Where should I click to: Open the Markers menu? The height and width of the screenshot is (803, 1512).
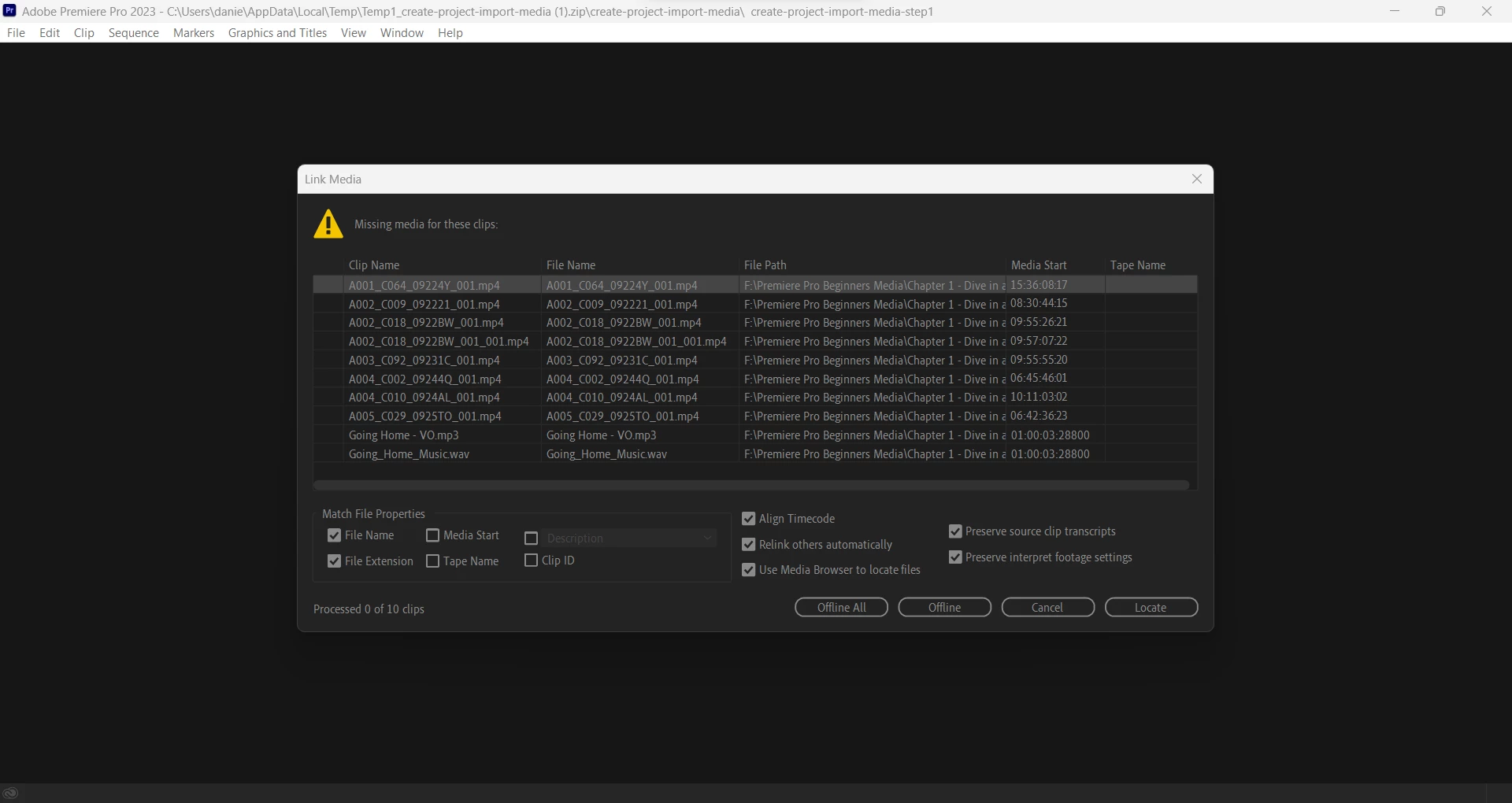pos(194,32)
